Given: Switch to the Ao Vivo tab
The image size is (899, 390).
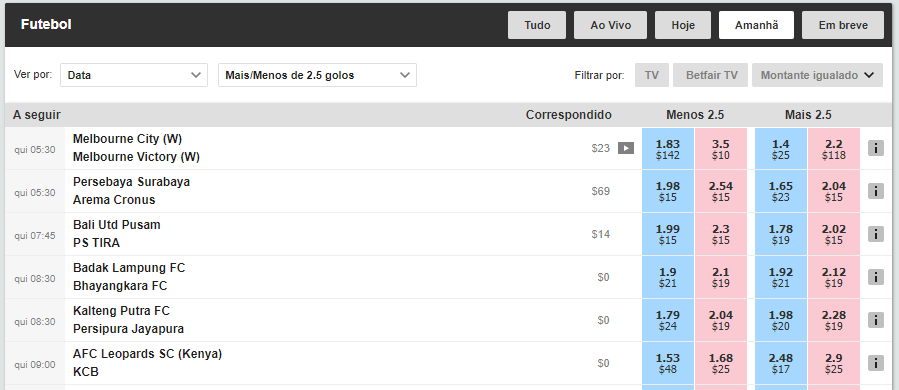Looking at the screenshot, I should coord(611,25).
